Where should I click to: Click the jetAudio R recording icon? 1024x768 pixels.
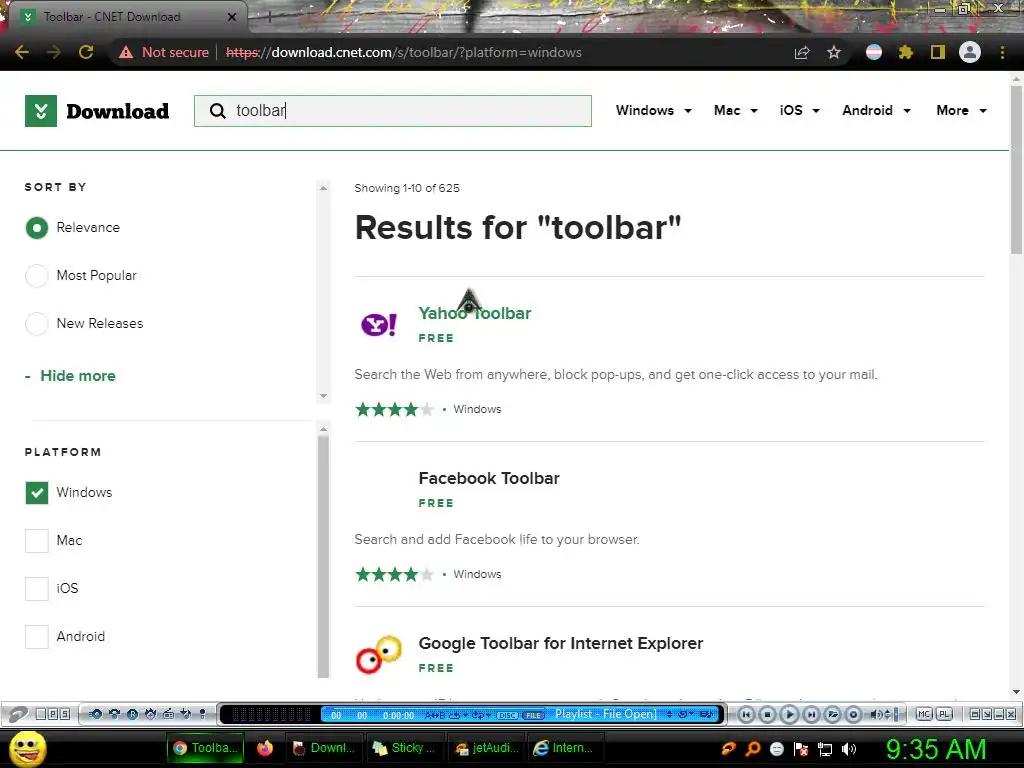tap(133, 714)
